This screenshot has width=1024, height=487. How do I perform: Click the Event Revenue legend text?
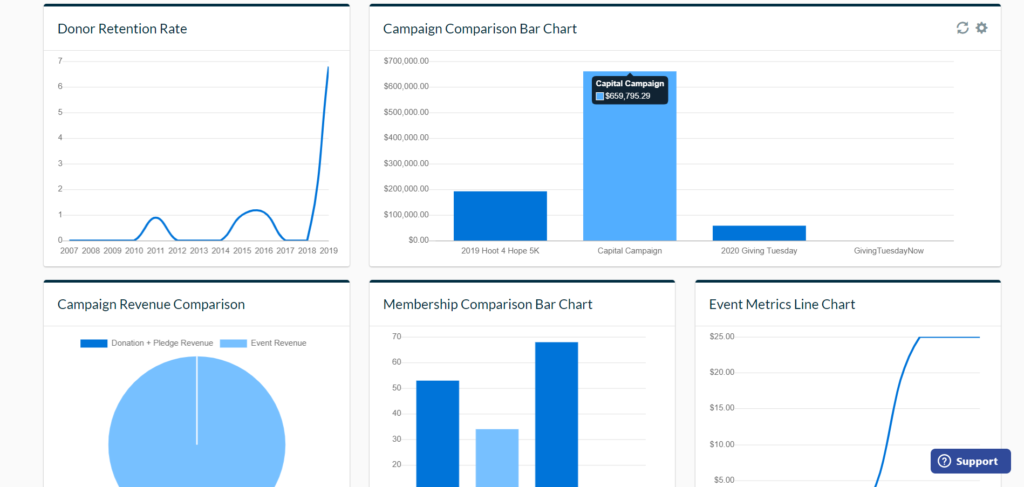click(278, 343)
